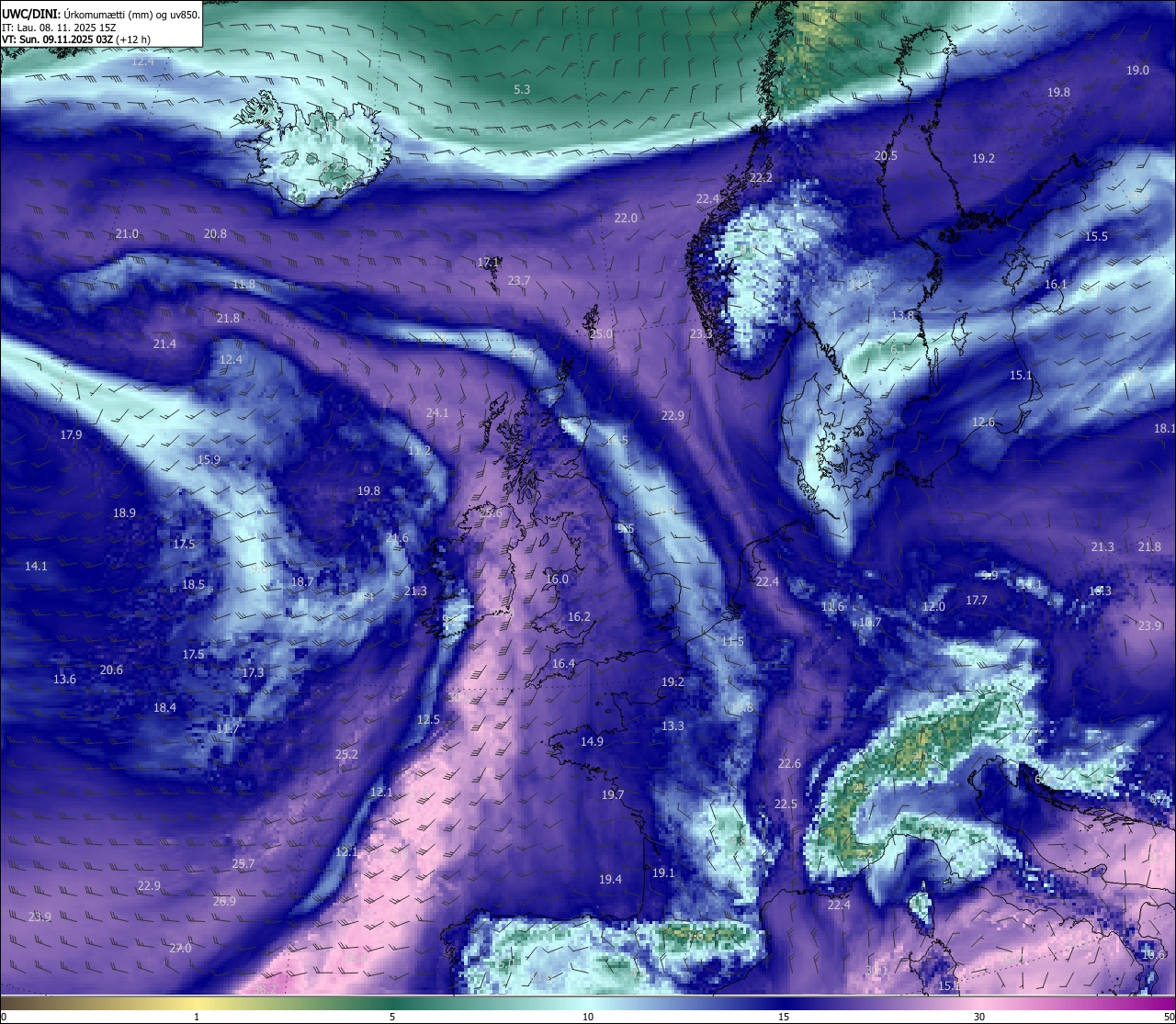Click the 20.8 value label
The image size is (1176, 1024).
pyautogui.click(x=215, y=234)
